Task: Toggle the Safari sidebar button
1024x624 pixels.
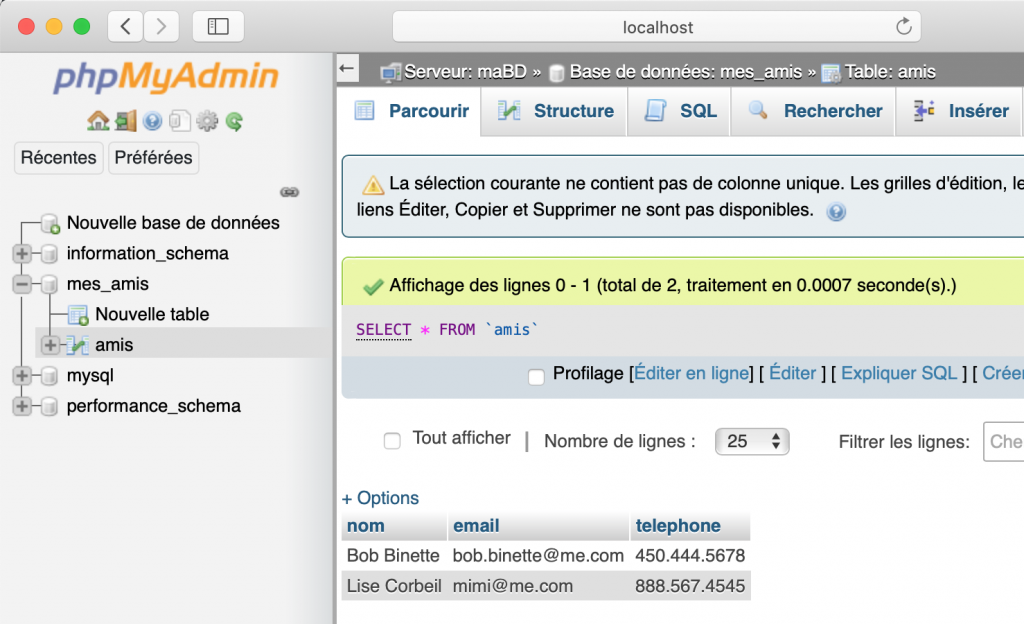Action: pos(218,27)
